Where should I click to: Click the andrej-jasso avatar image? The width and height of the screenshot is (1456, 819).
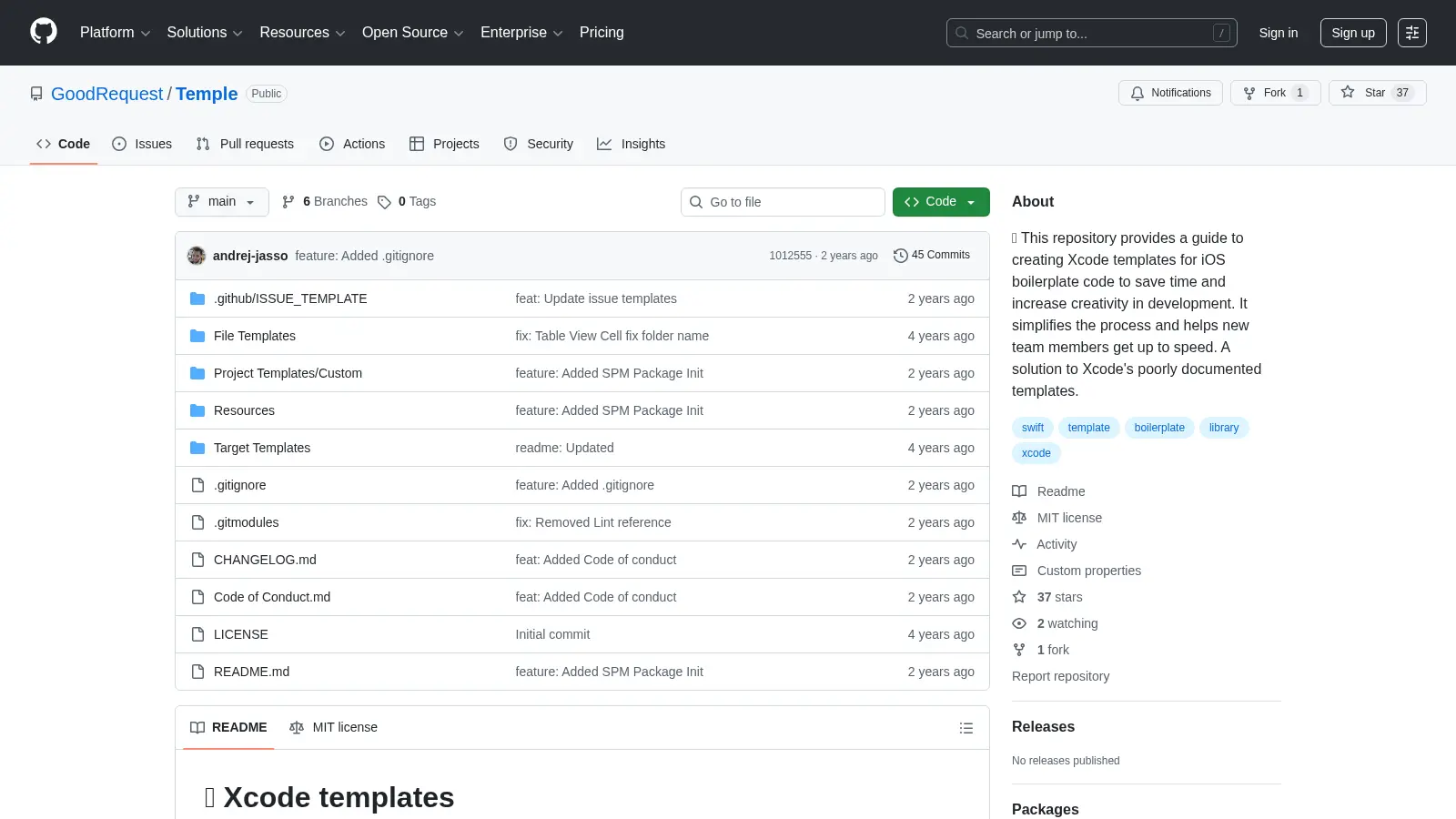[197, 256]
